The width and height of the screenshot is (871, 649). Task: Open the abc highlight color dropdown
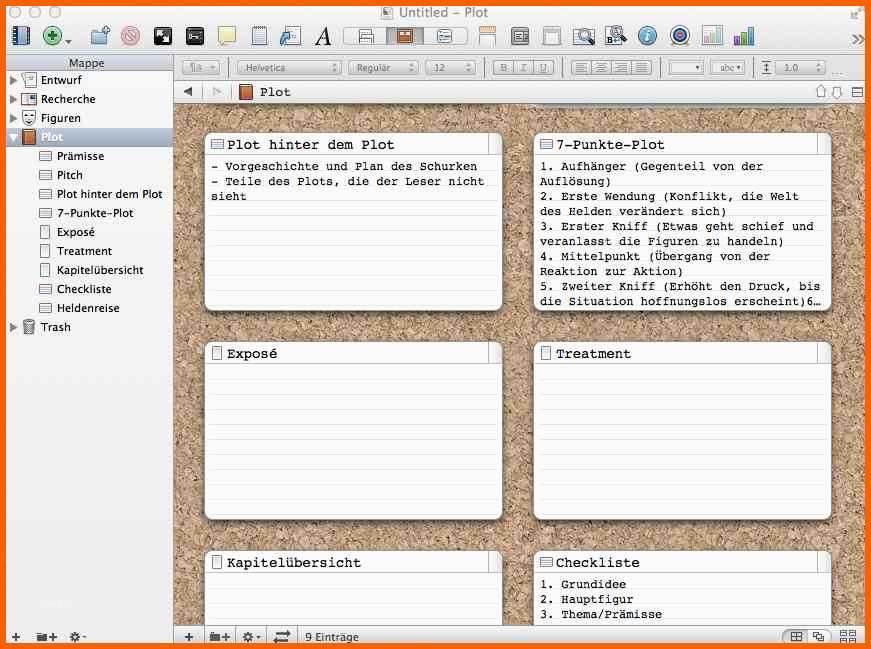[x=728, y=68]
